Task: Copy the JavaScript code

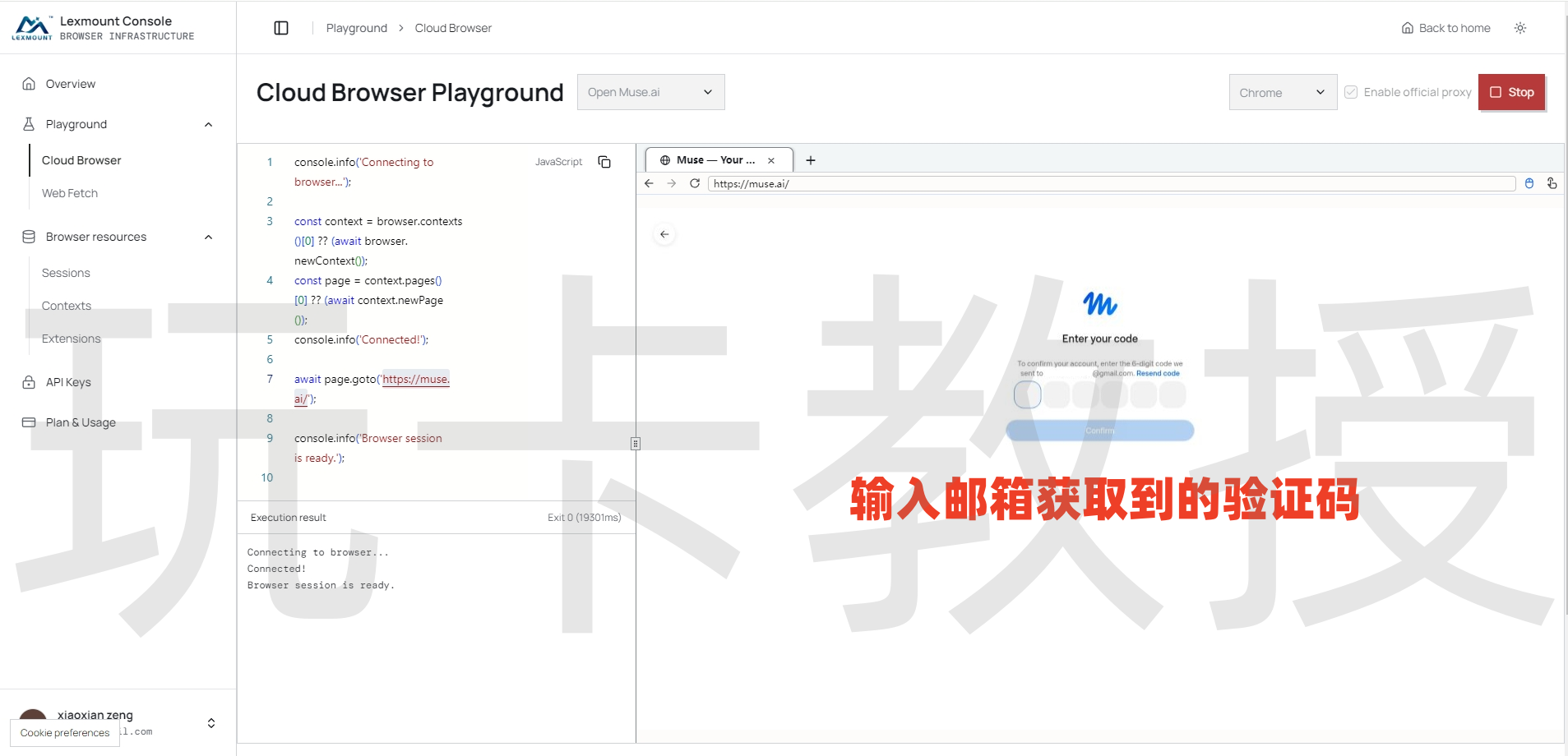Action: coord(604,162)
